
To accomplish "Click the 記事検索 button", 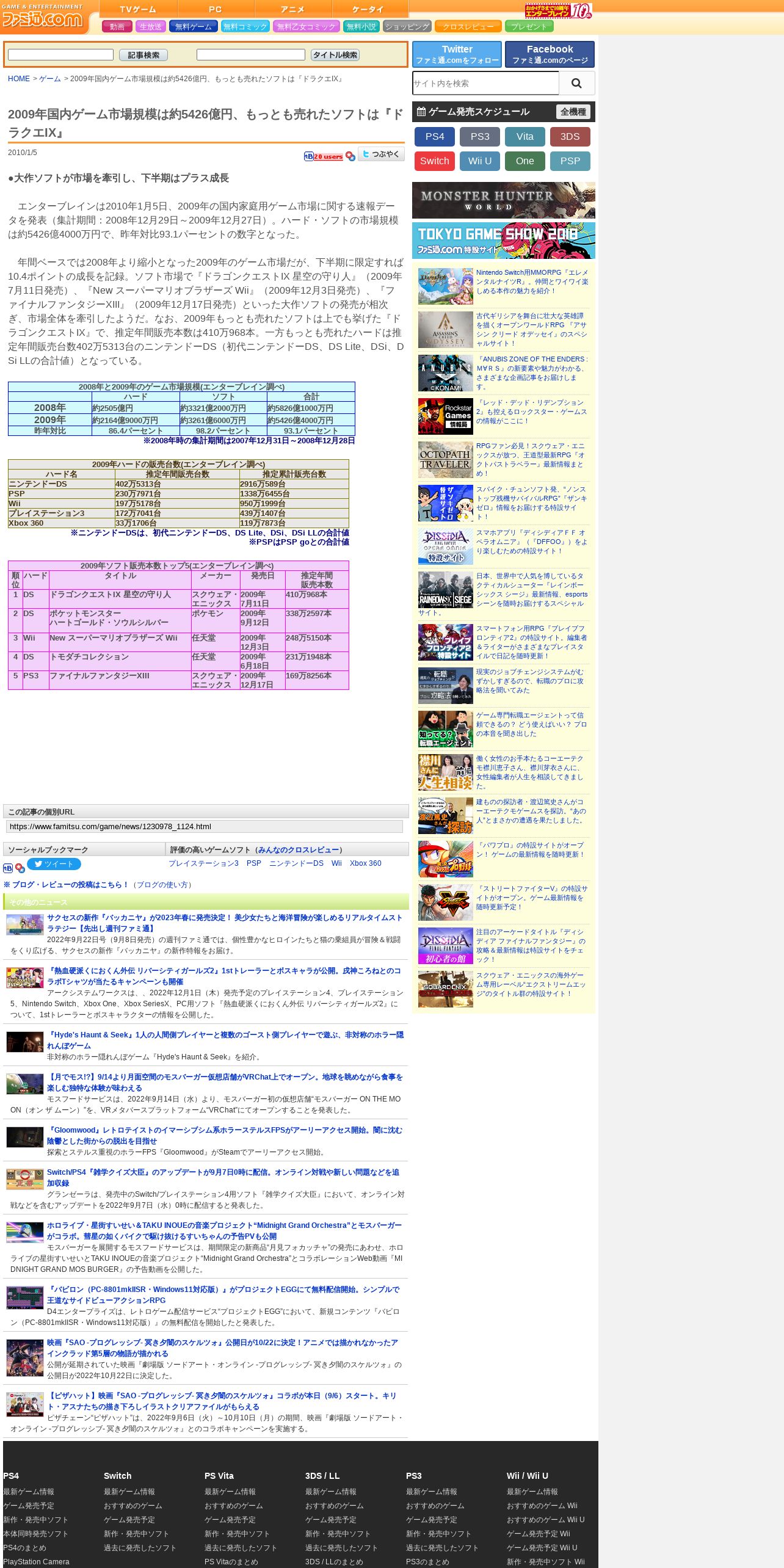I will click(143, 55).
